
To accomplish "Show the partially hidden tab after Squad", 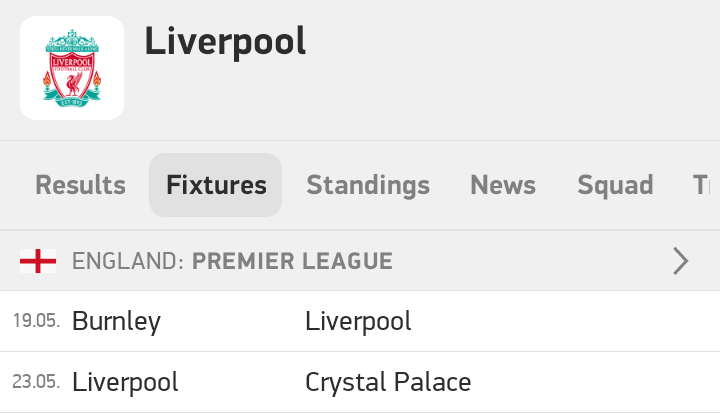I will 702,185.
